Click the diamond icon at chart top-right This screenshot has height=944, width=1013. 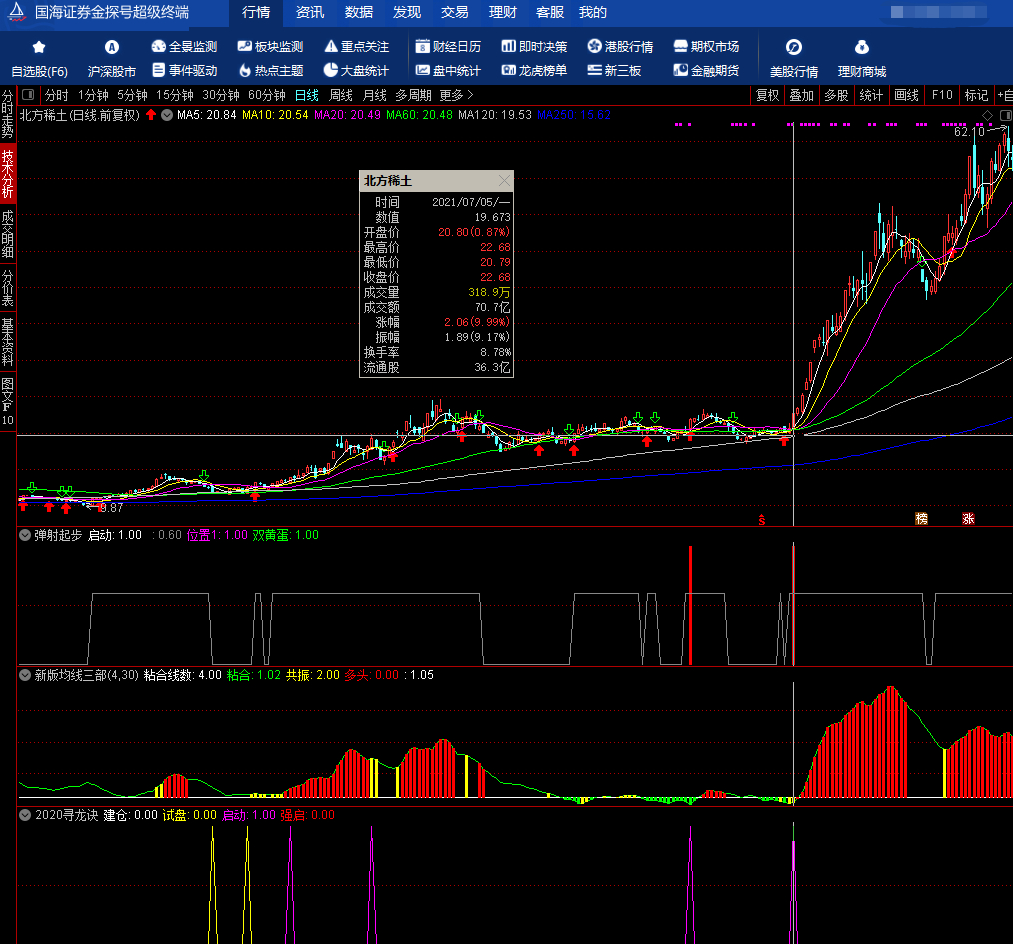(x=987, y=115)
